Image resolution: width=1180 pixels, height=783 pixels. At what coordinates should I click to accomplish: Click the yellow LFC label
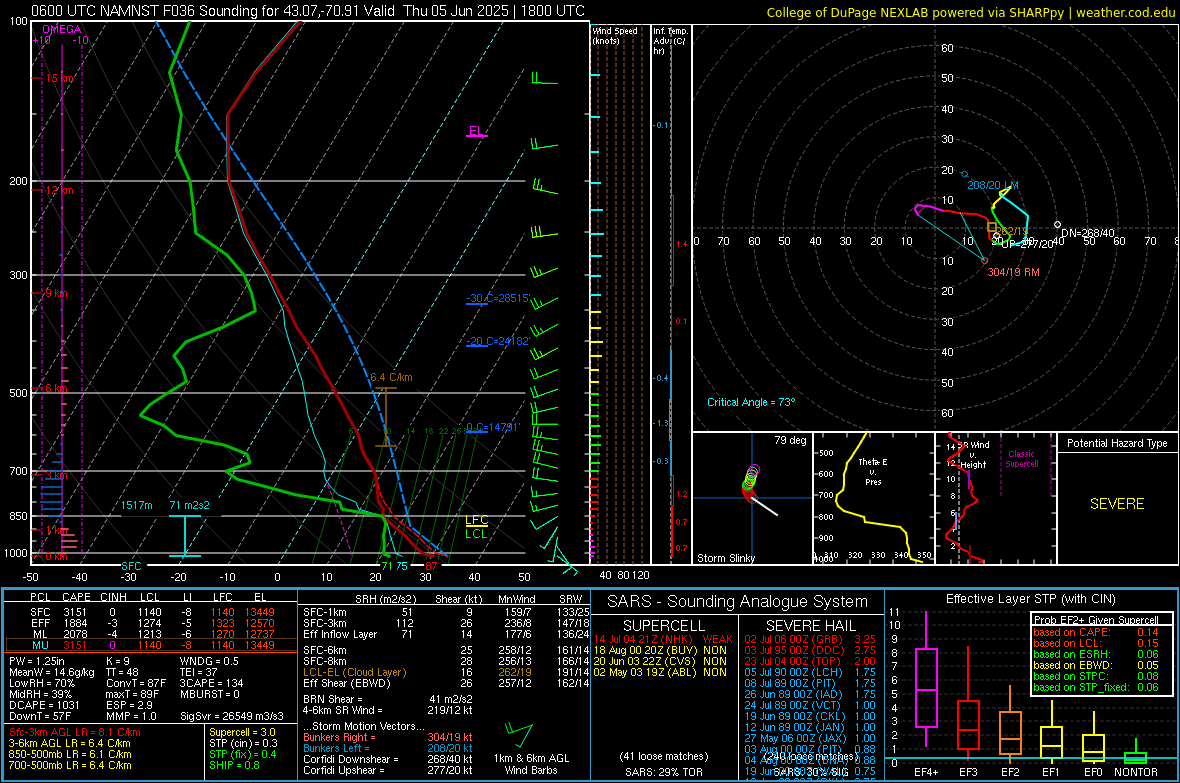(x=476, y=520)
